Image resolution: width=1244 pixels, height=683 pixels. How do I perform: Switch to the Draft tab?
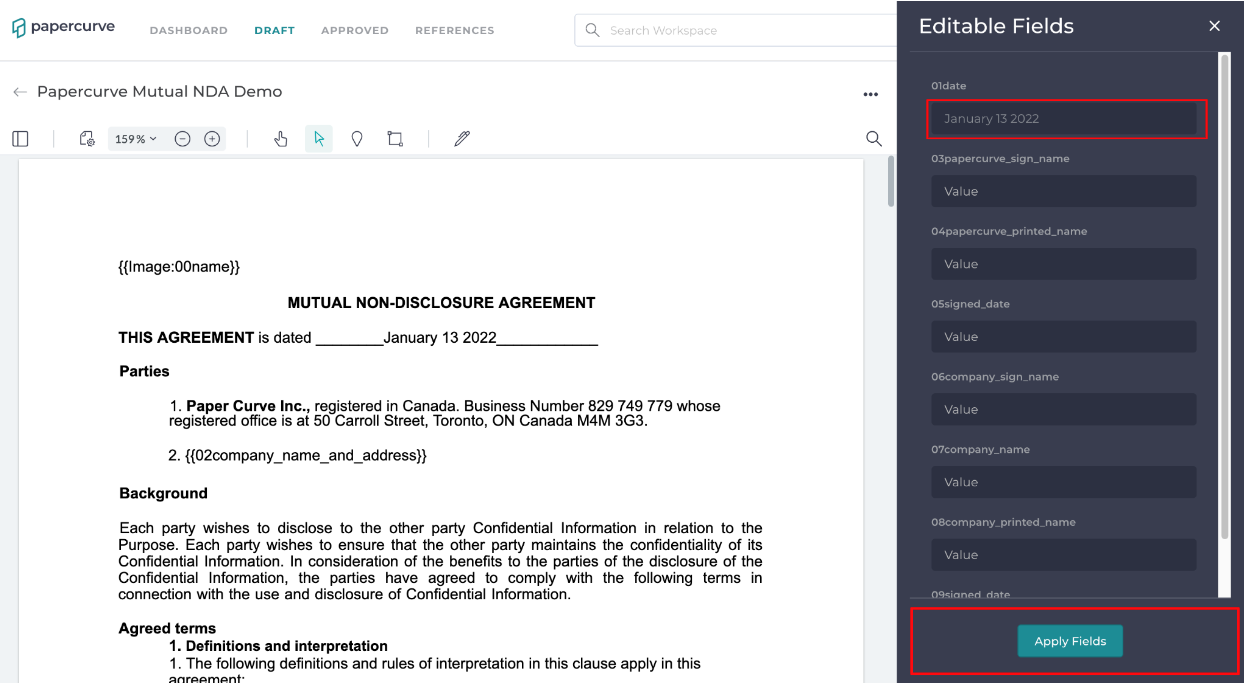click(274, 31)
